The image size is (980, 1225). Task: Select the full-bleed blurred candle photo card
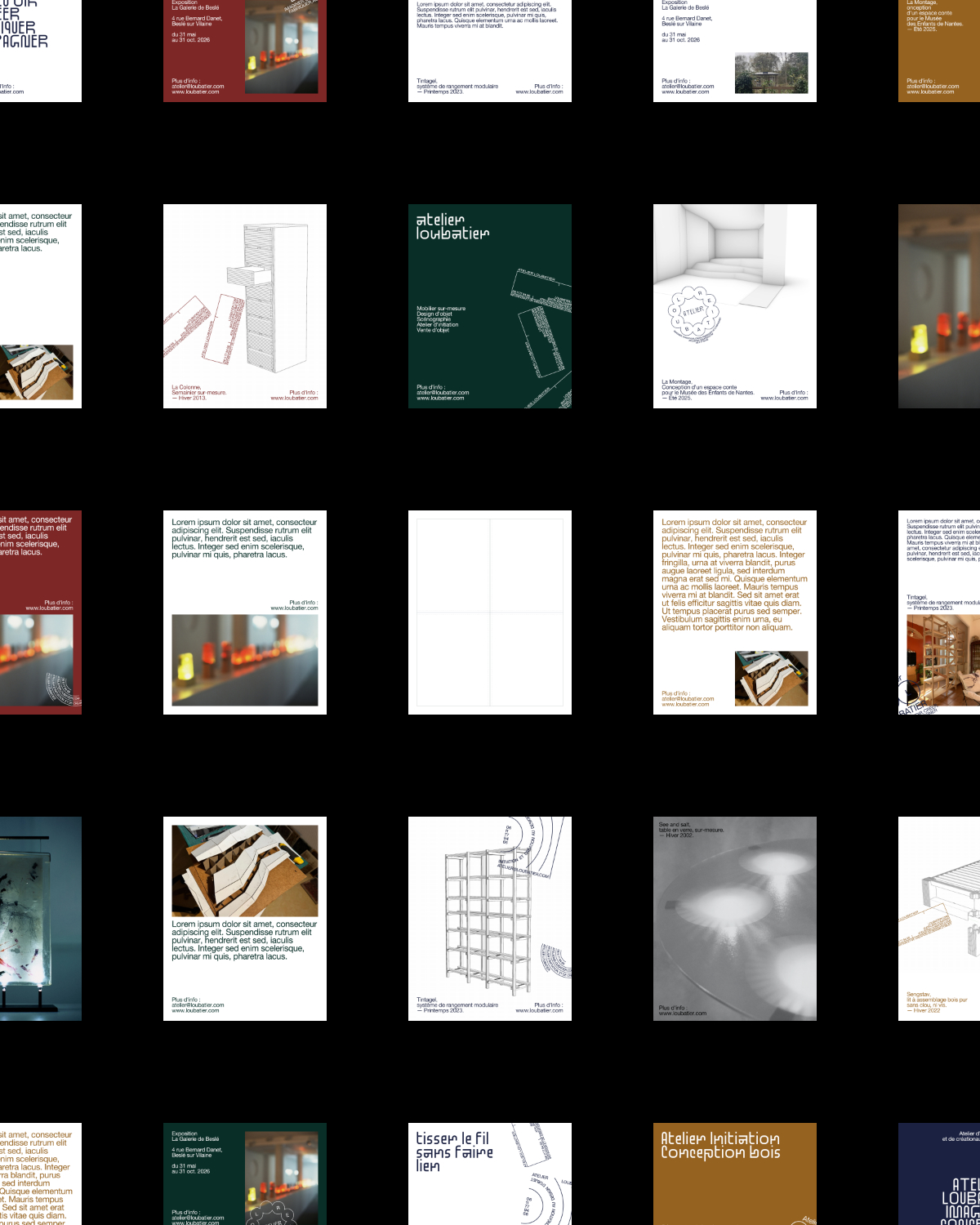[939, 306]
